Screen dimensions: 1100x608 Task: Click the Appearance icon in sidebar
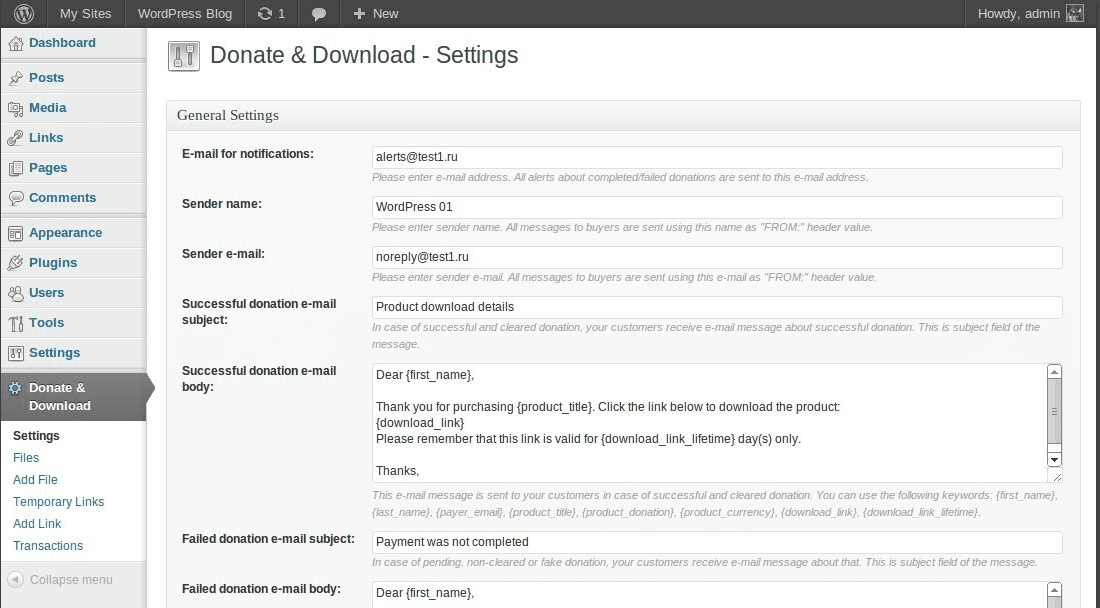coord(15,234)
